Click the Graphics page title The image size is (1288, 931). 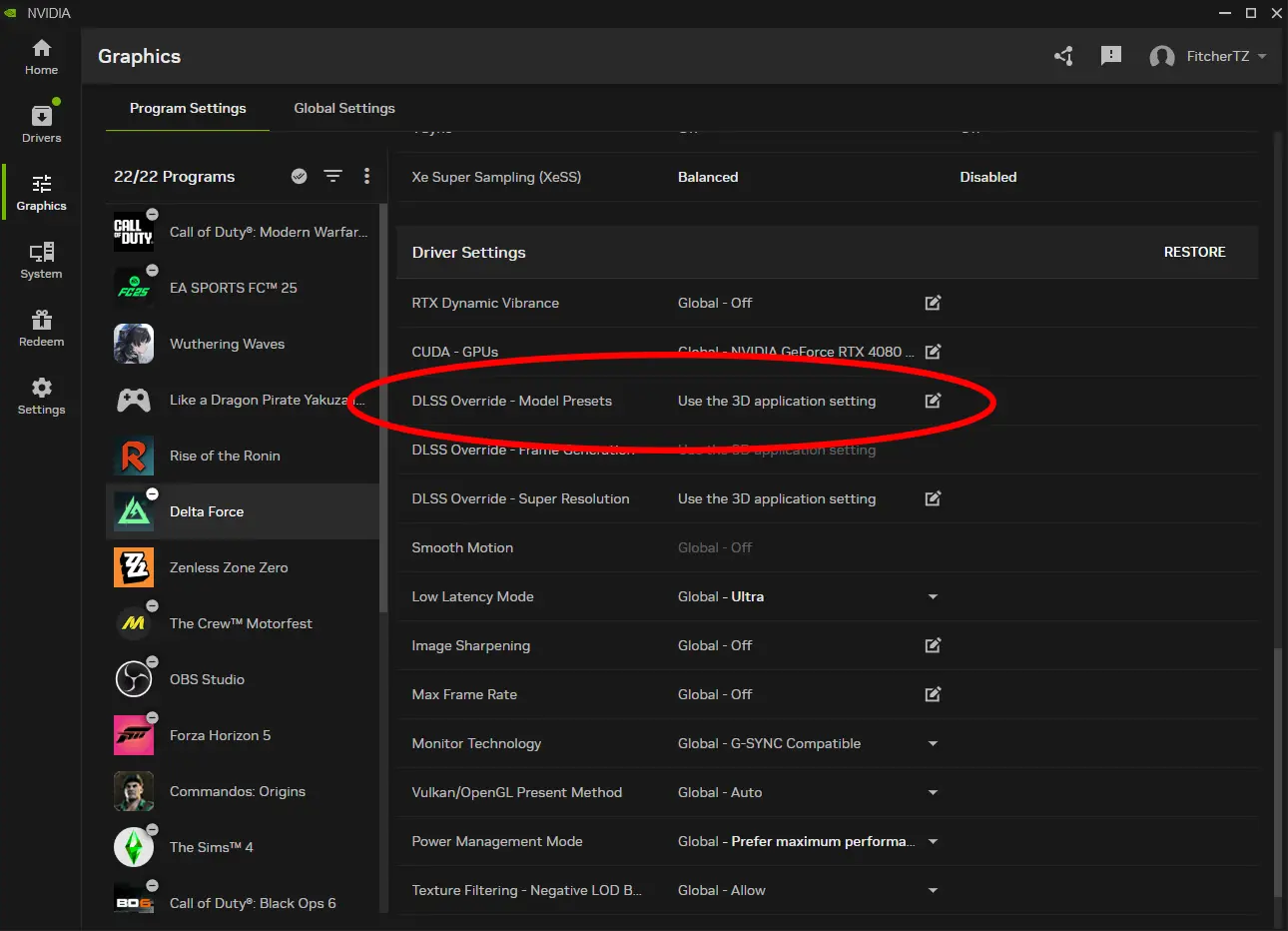pyautogui.click(x=139, y=56)
